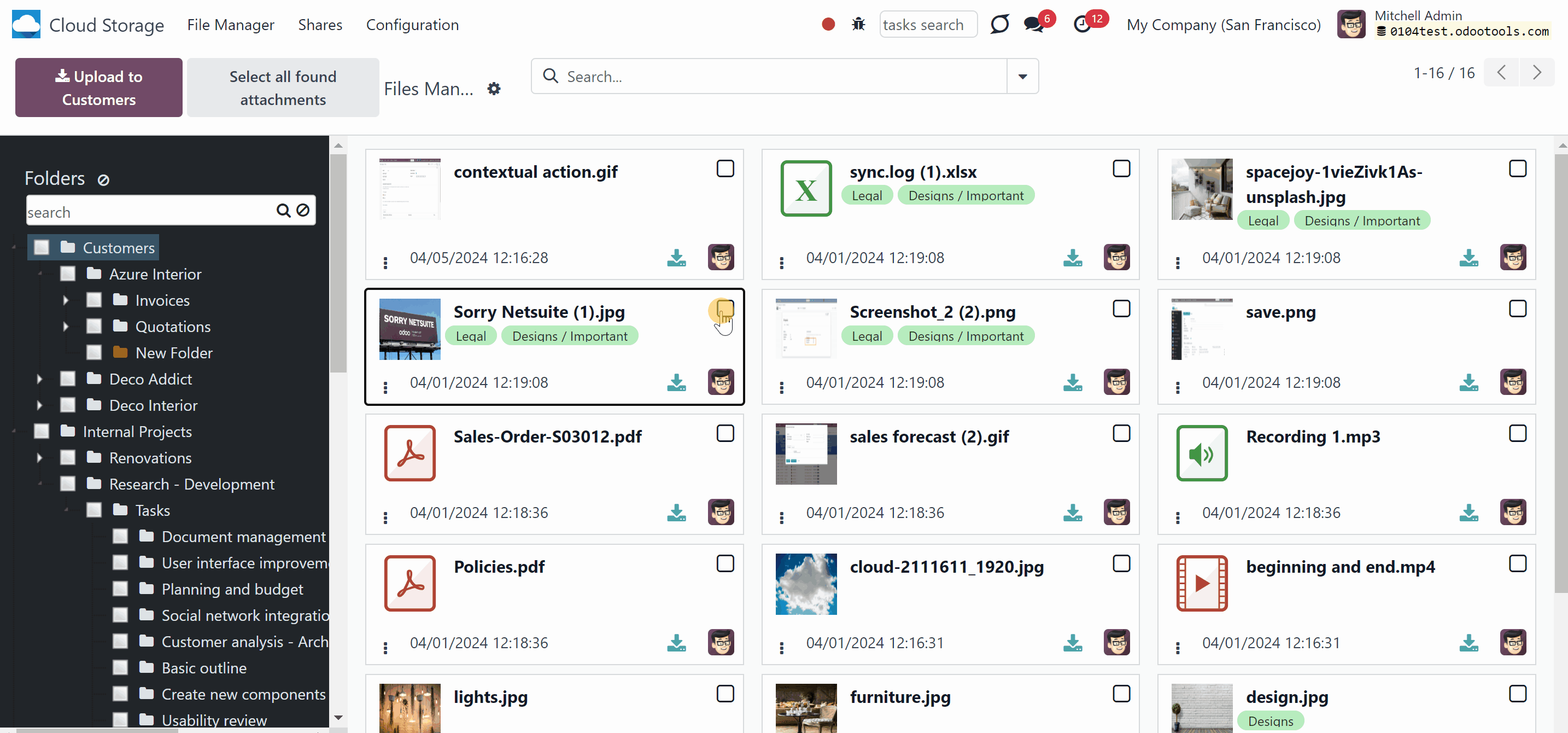Screen dimensions: 1568x733
Task: Tick the checkbox on sync.log (1).xlsx card
Action: coord(1121,168)
